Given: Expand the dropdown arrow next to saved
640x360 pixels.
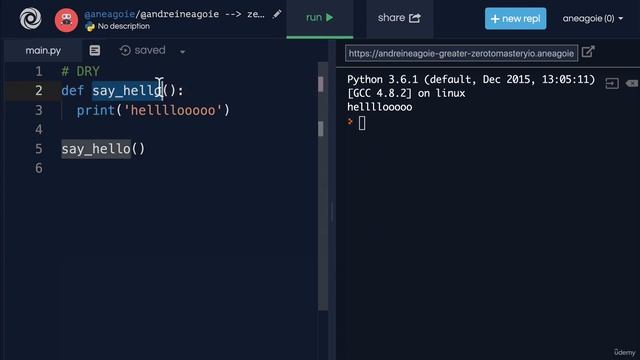Looking at the screenshot, I should 182,51.
